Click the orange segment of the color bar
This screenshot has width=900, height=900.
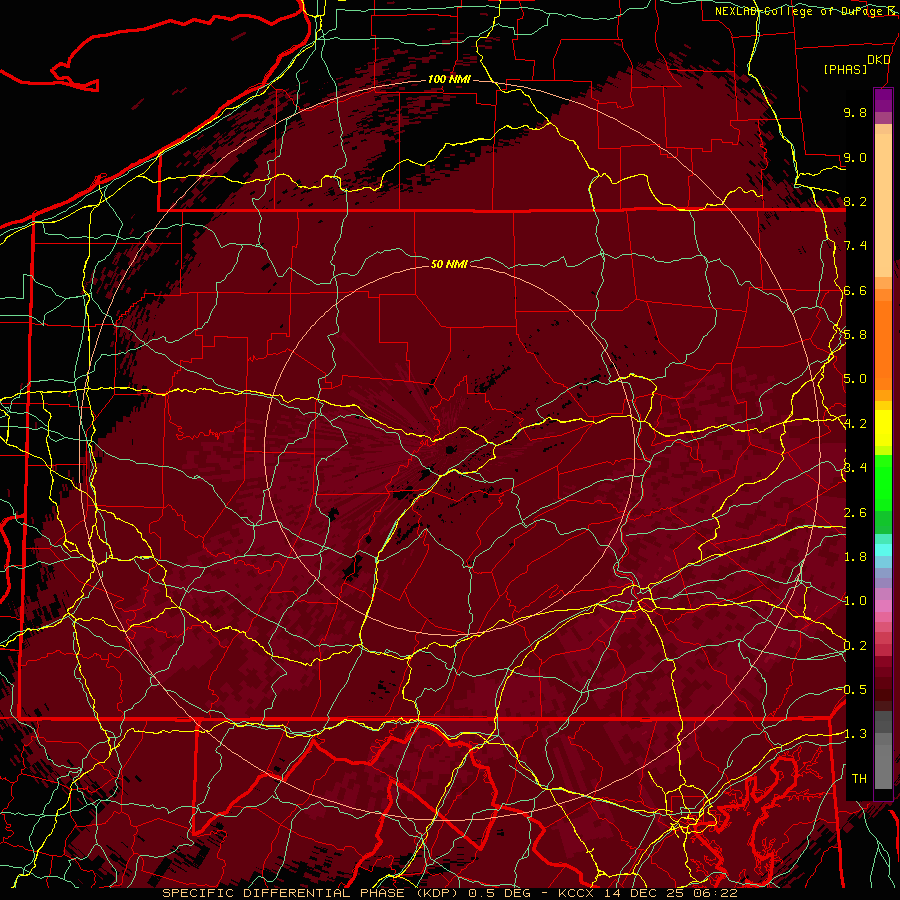click(x=883, y=344)
